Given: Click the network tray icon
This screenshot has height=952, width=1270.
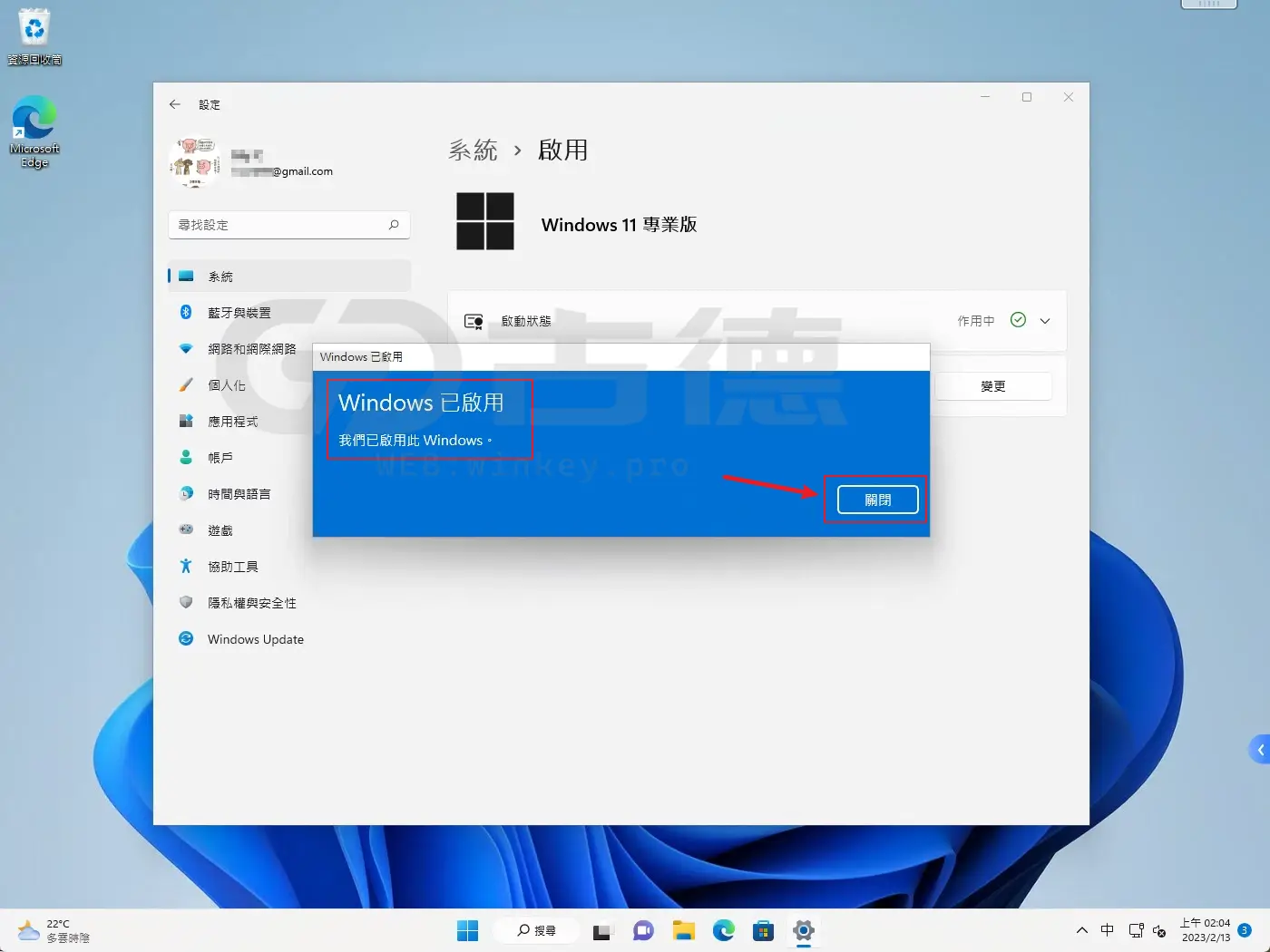Looking at the screenshot, I should (1136, 930).
